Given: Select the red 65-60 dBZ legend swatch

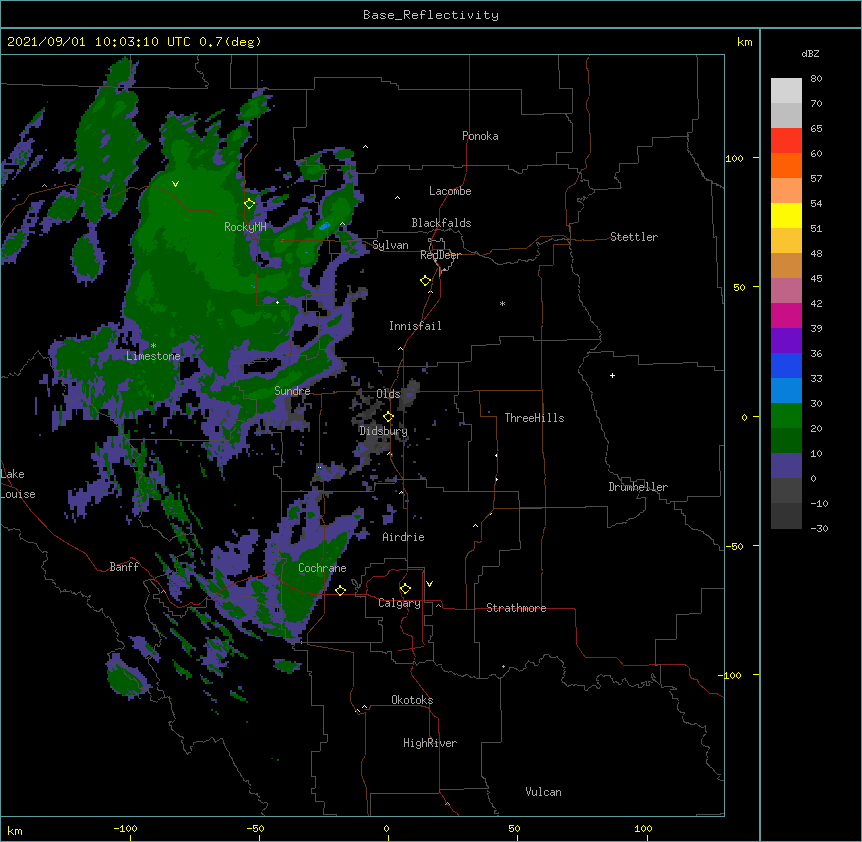Looking at the screenshot, I should pos(786,140).
